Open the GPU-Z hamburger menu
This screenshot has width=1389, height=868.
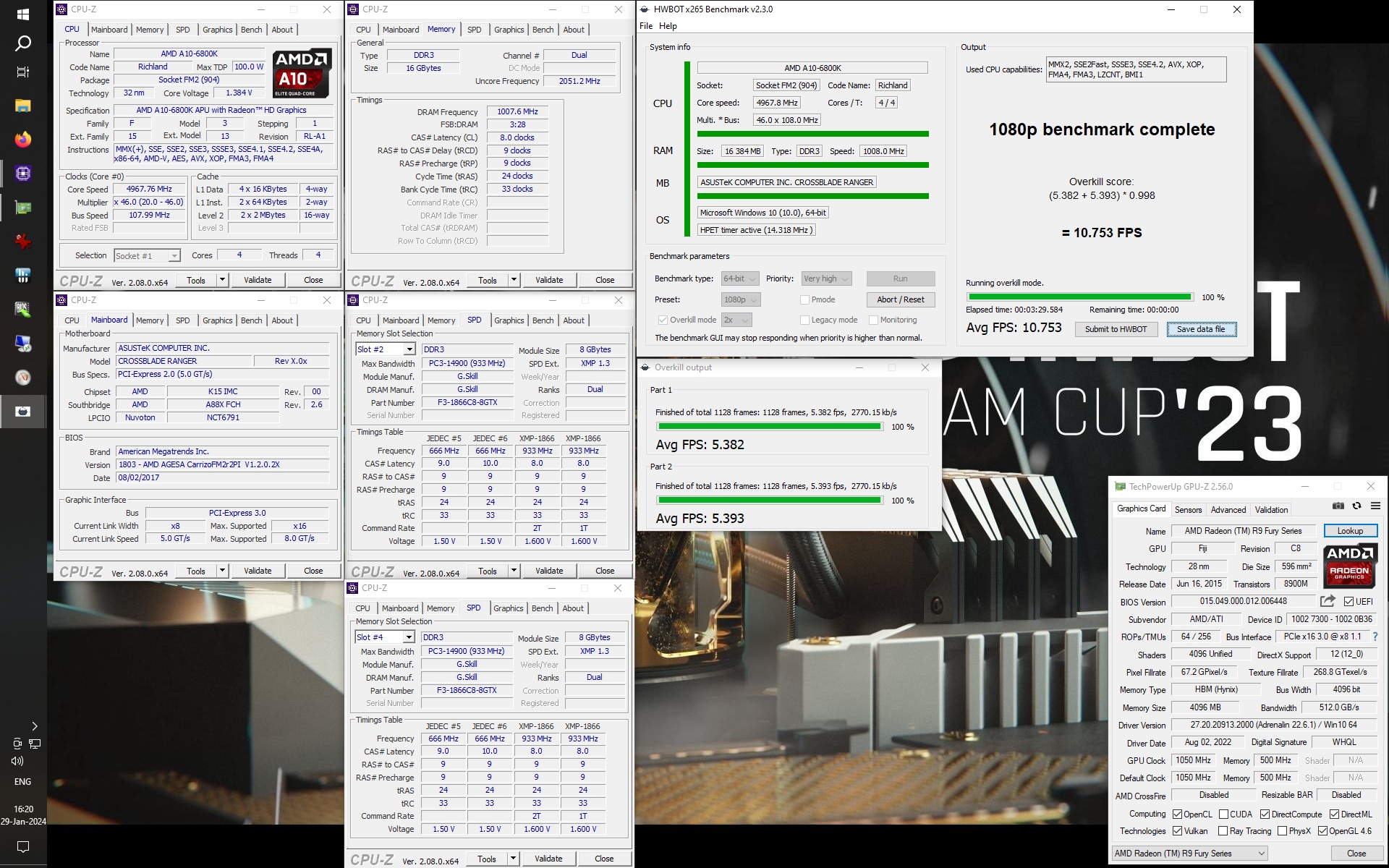pyautogui.click(x=1375, y=506)
